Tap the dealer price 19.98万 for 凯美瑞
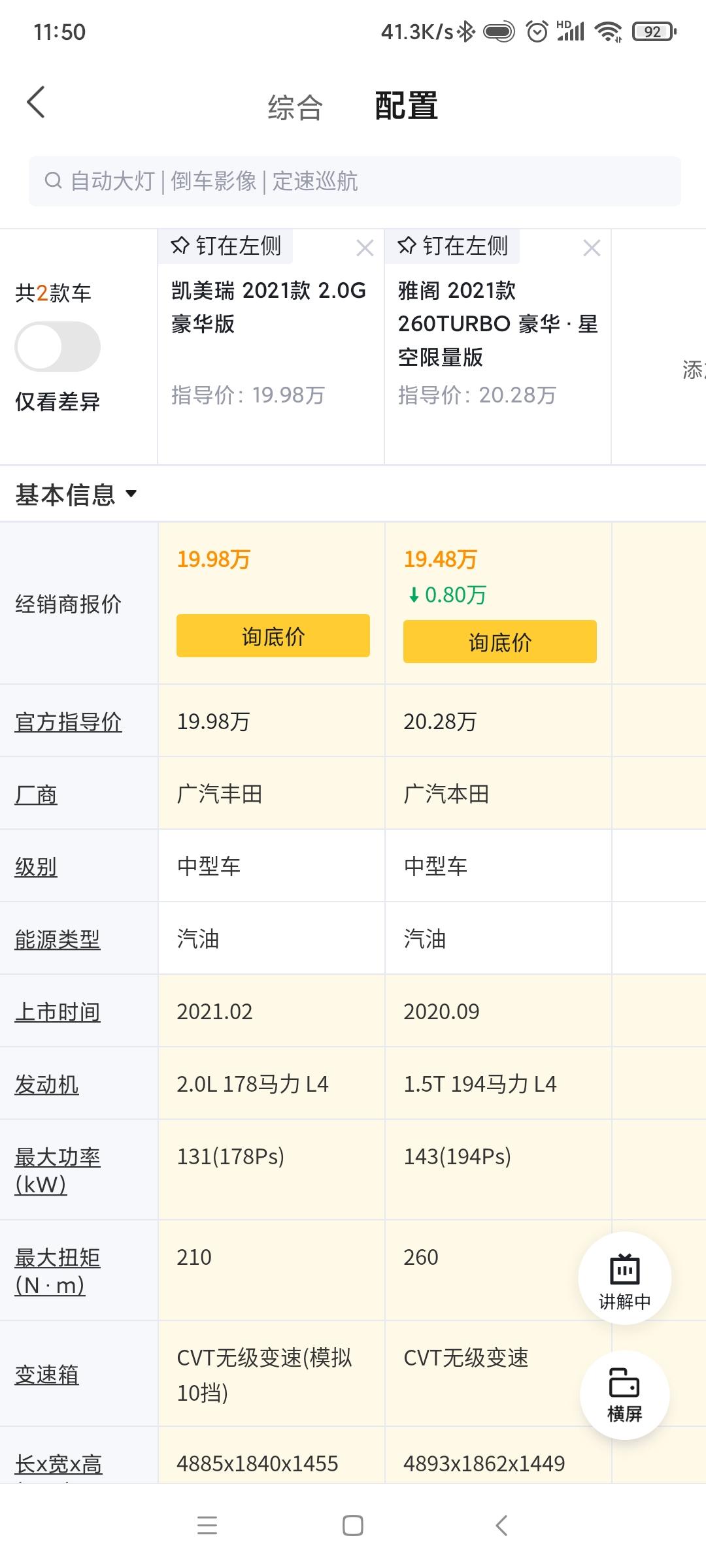This screenshot has height=1568, width=706. [213, 559]
